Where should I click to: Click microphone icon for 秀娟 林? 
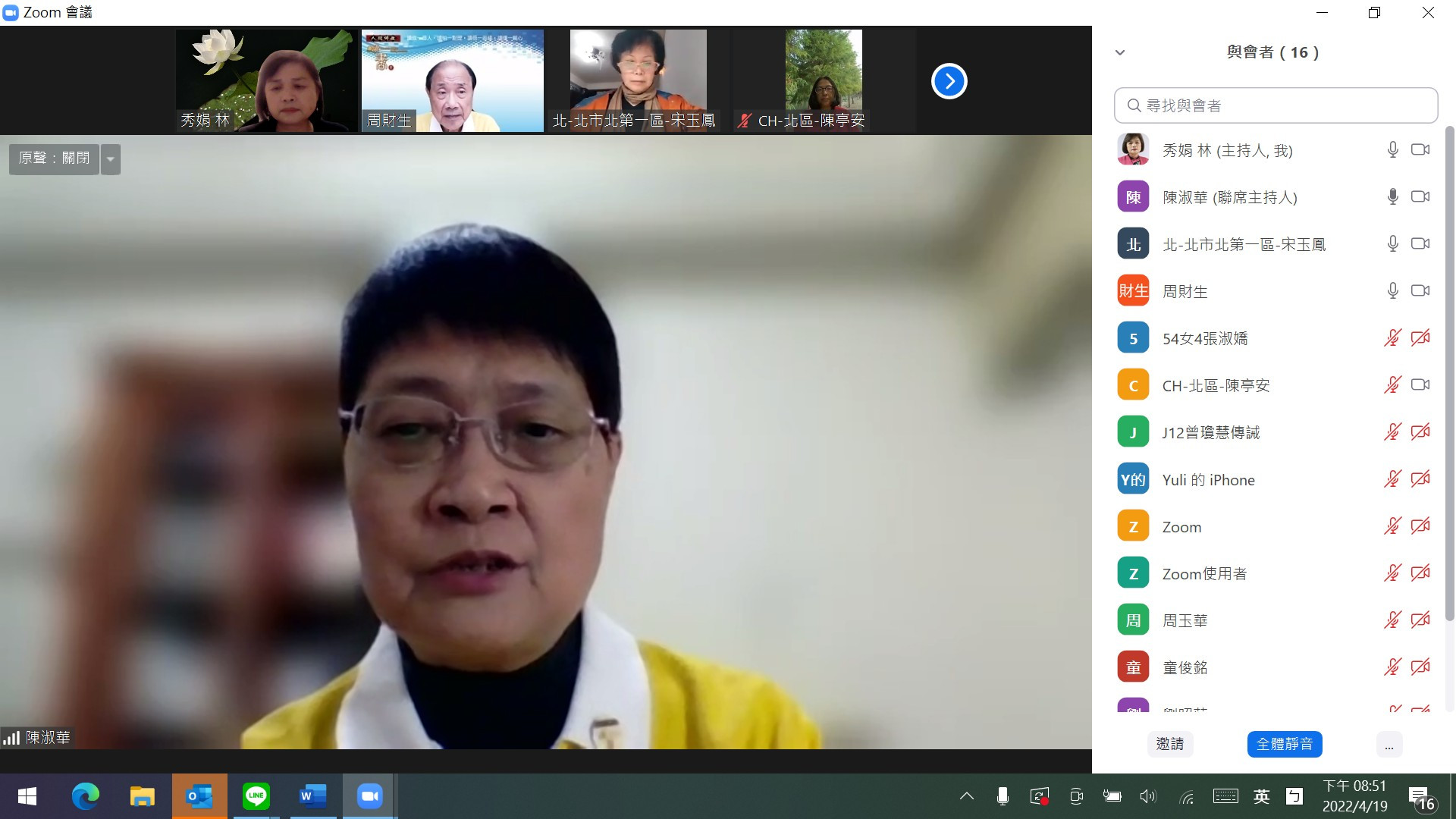pos(1392,150)
